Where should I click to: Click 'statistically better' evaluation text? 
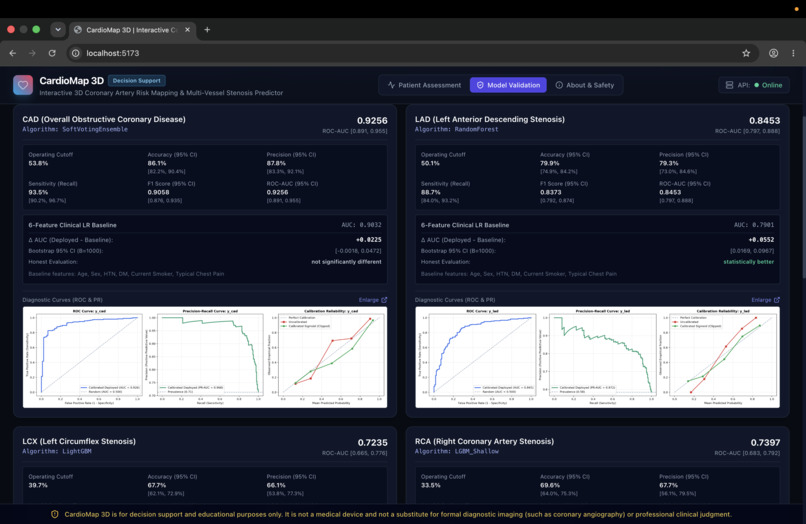[x=748, y=262]
